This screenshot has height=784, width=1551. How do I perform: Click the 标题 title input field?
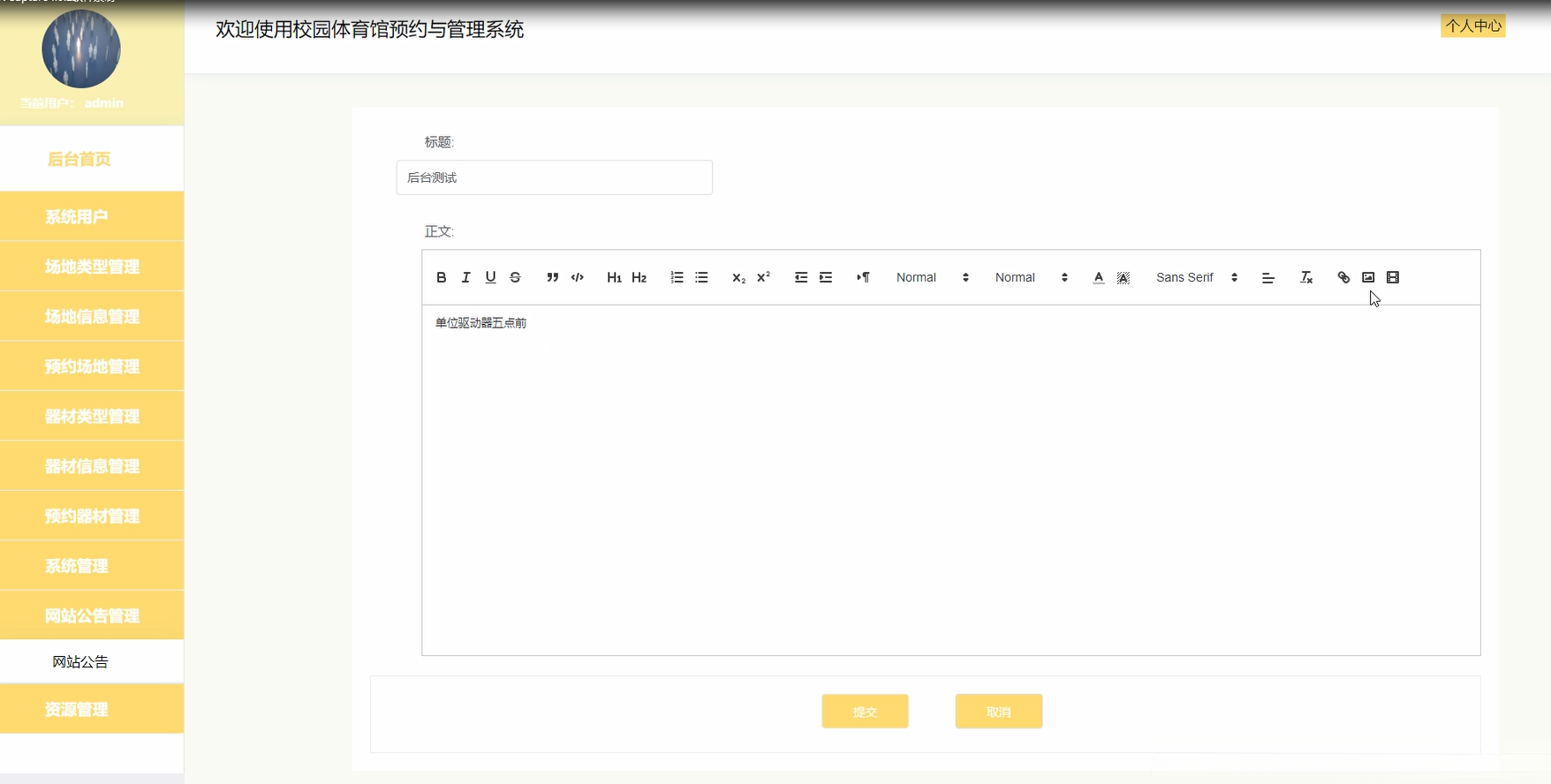(x=555, y=177)
